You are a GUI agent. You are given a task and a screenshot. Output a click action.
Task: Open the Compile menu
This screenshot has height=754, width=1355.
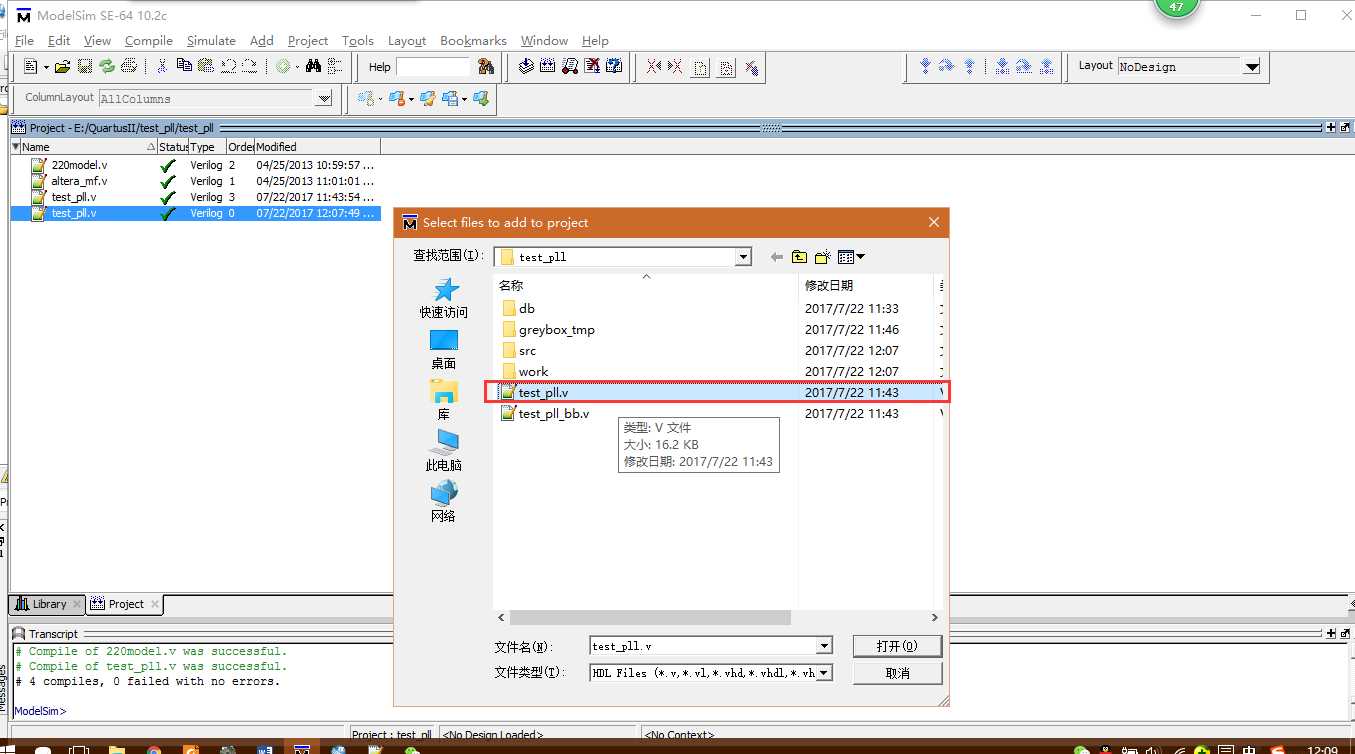[149, 41]
